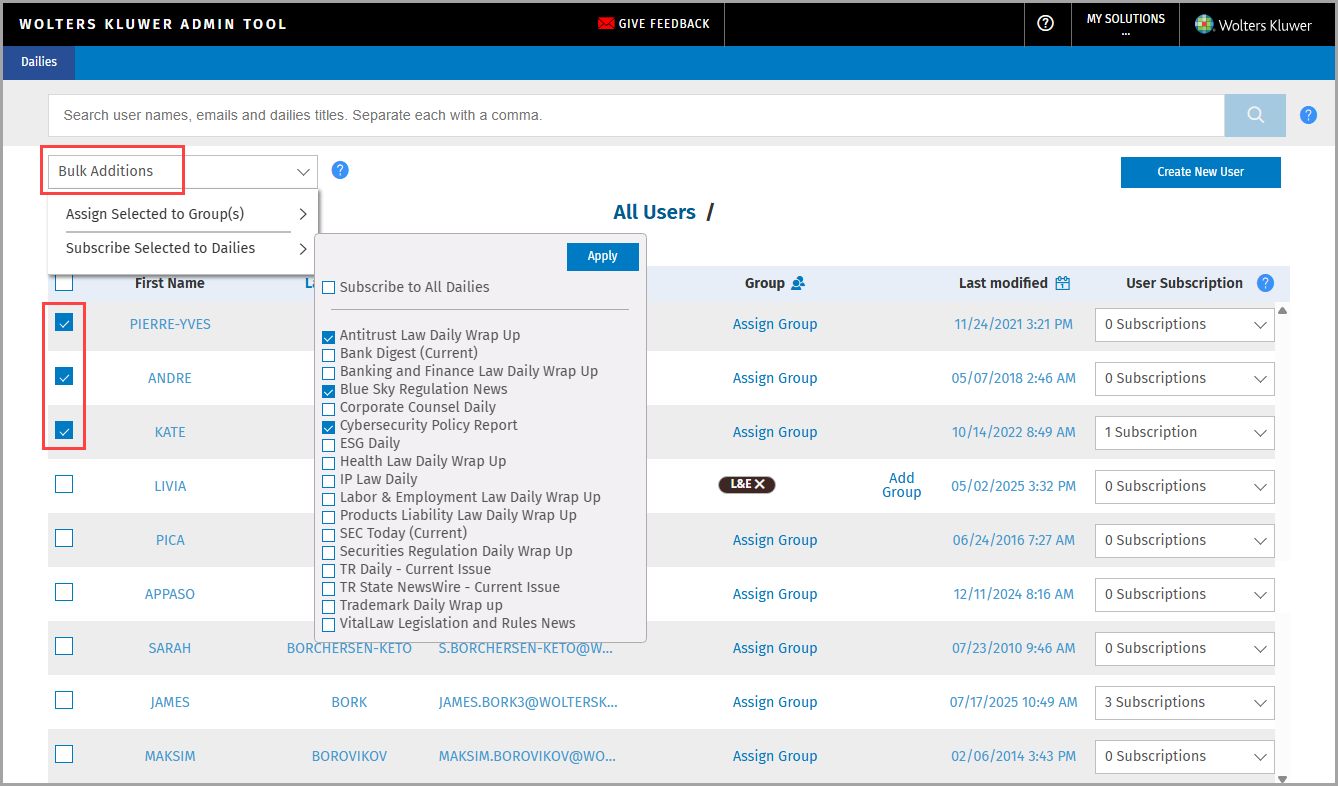Toggle the select-all users checkbox
The height and width of the screenshot is (786, 1338).
[x=64, y=282]
